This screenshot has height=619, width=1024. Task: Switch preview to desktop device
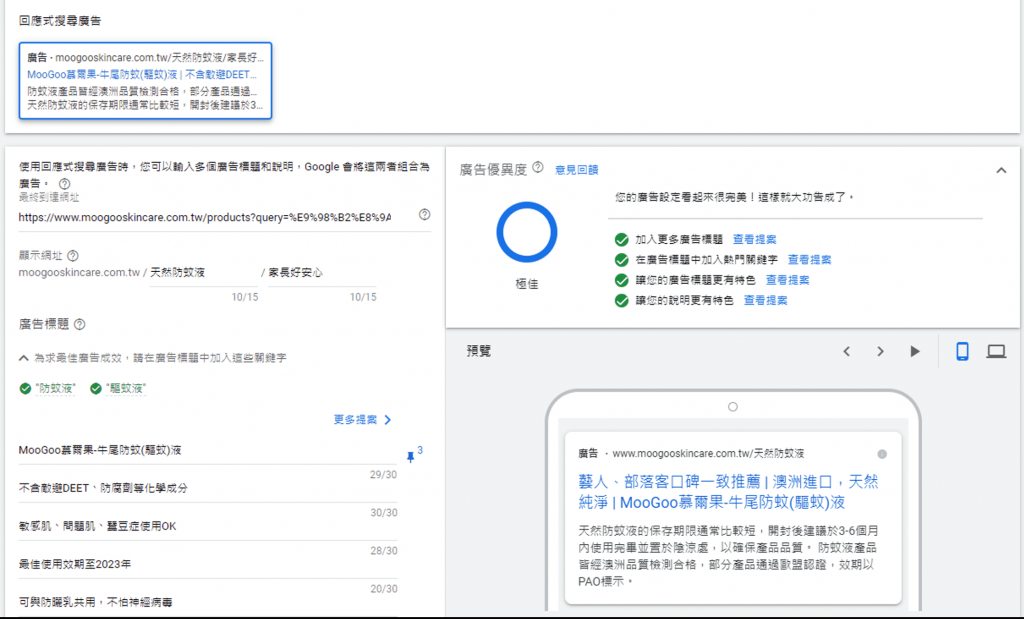(x=996, y=351)
